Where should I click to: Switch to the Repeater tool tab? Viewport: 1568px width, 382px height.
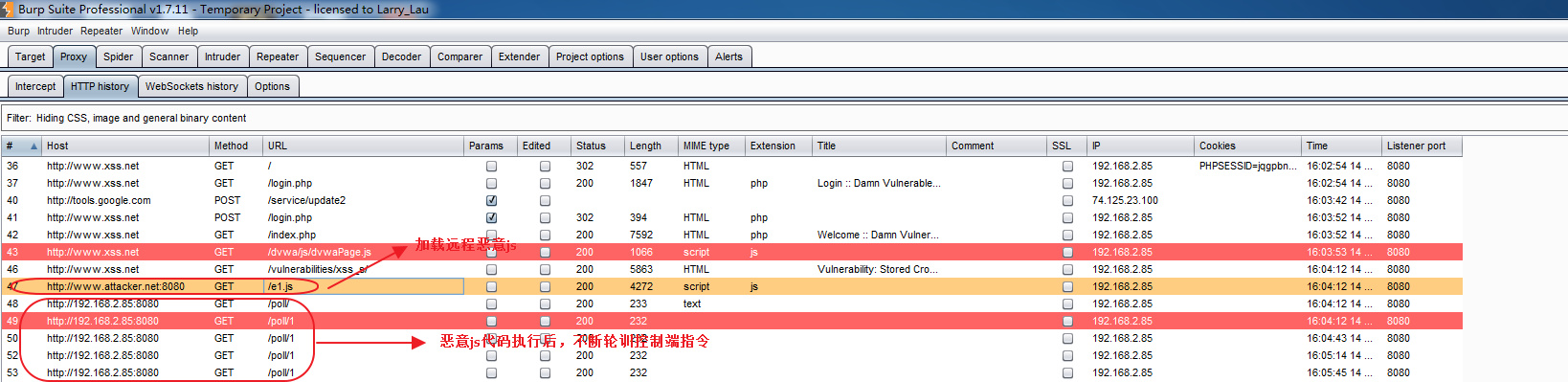point(278,56)
